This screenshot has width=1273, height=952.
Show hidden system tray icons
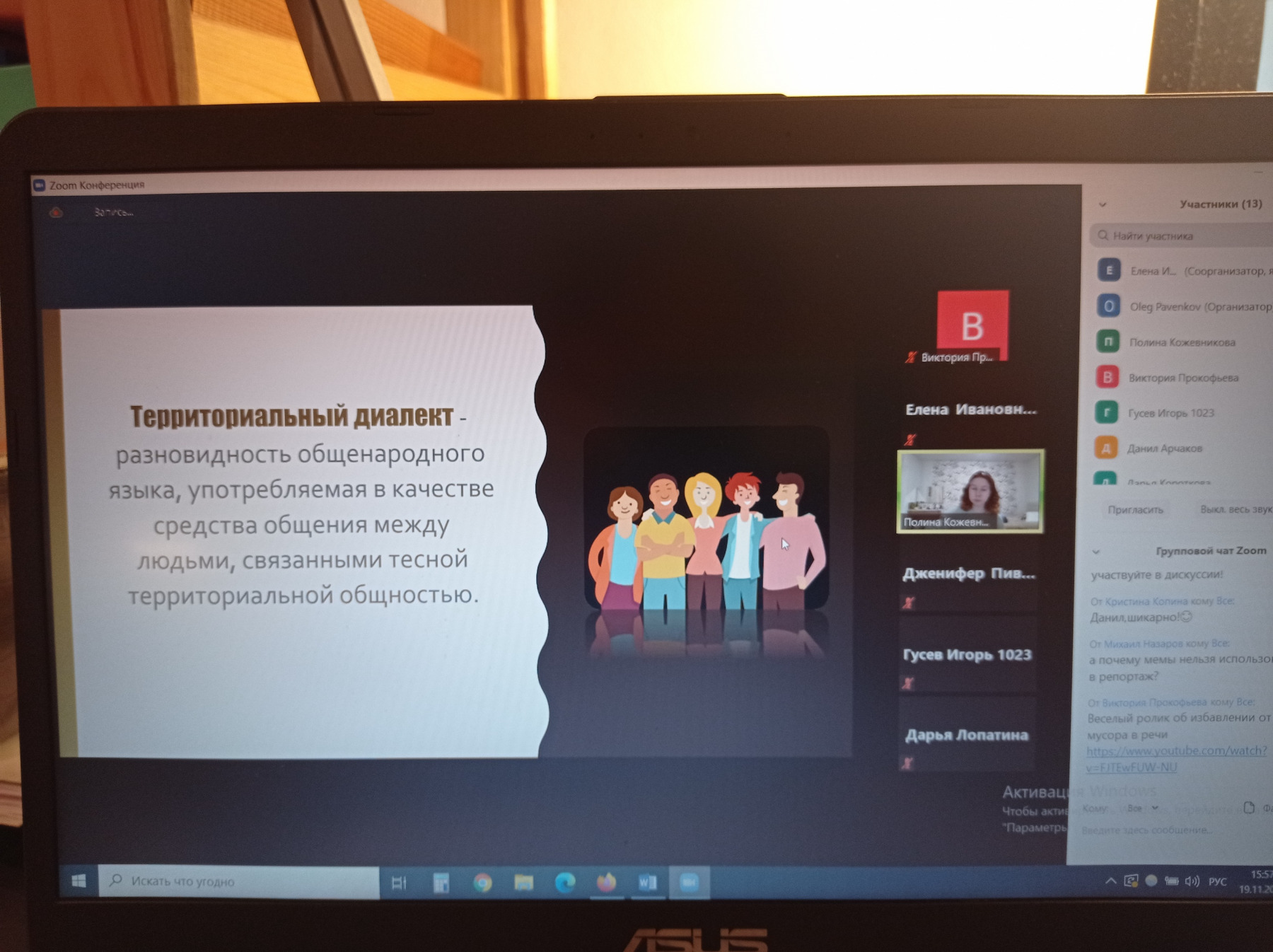point(1110,881)
